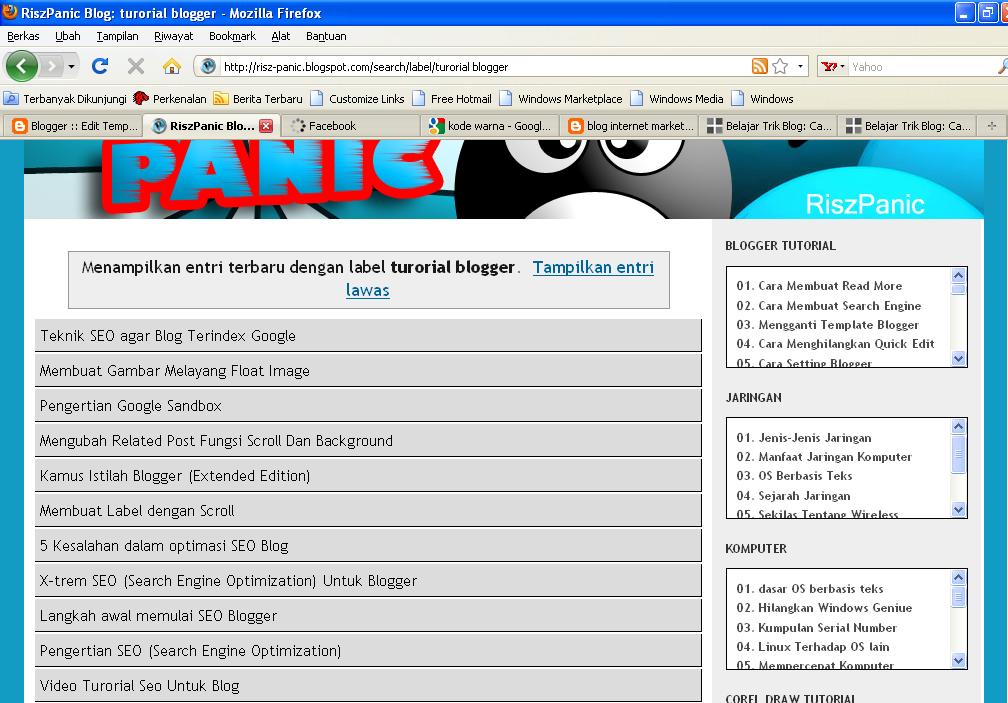This screenshot has width=1008, height=703.
Task: Open post Mengubah Related Post Fungsi Scroll
Action: pos(368,441)
